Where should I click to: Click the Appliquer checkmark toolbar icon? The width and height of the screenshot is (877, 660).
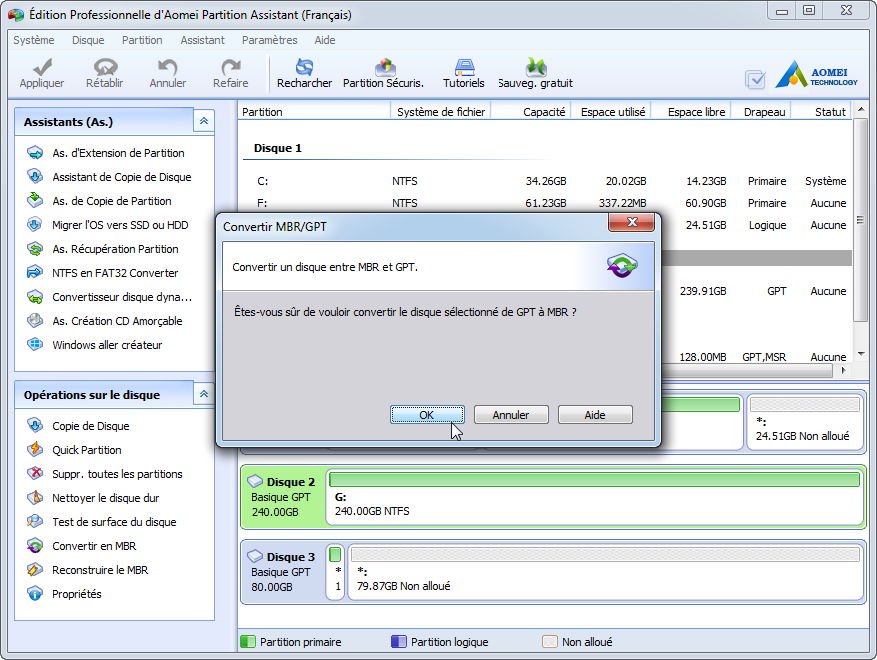[x=42, y=68]
